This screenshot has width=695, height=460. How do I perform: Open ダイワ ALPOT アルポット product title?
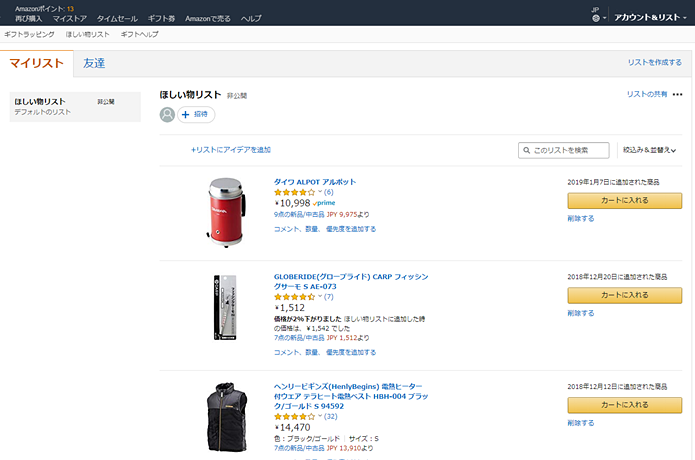pos(315,182)
